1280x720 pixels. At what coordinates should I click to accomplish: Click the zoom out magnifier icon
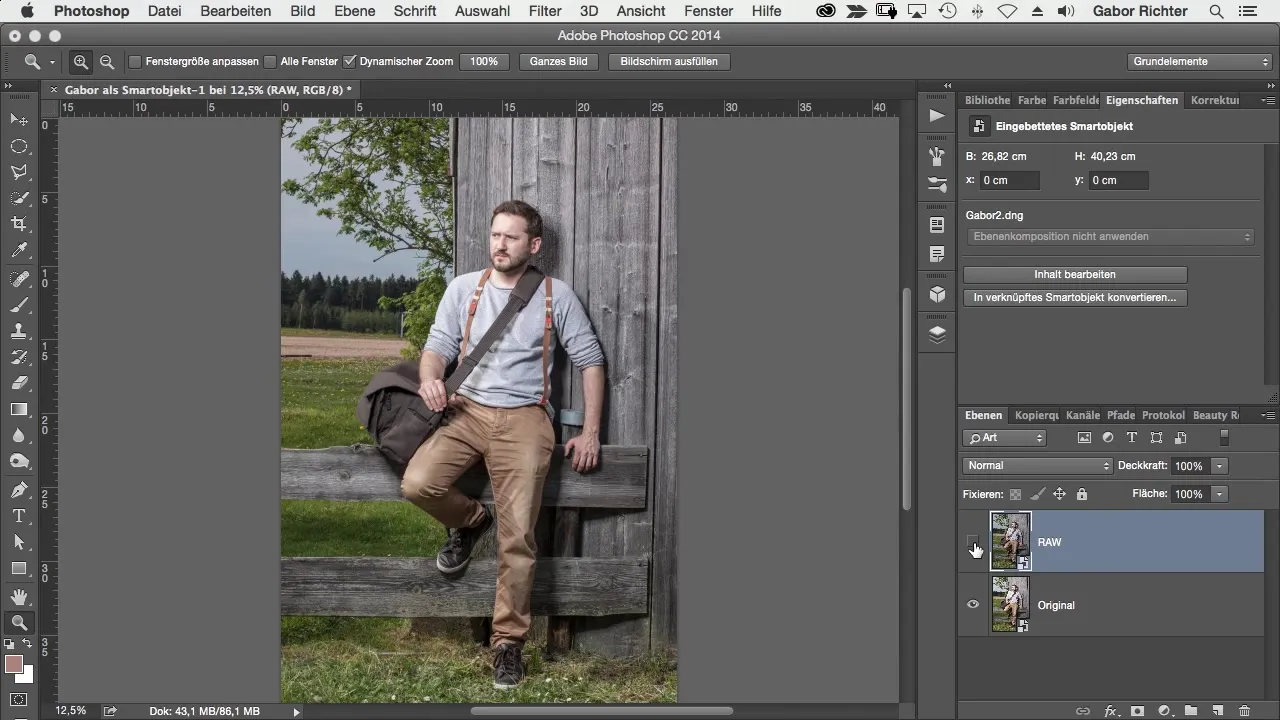click(107, 62)
